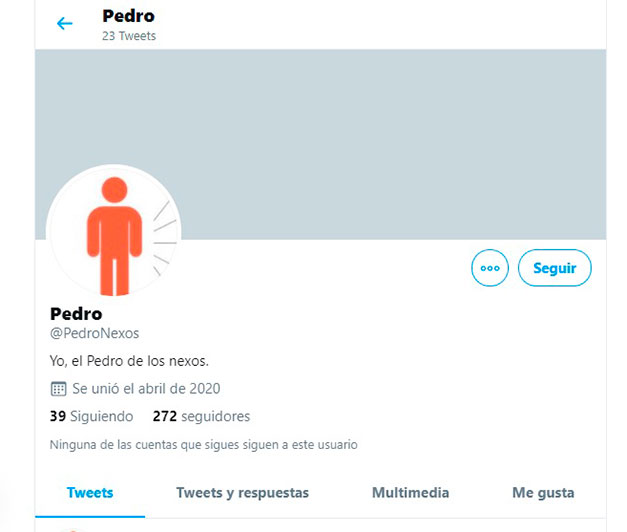The height and width of the screenshot is (532, 627).
Task: View the 272 seguidores list
Action: click(x=201, y=416)
